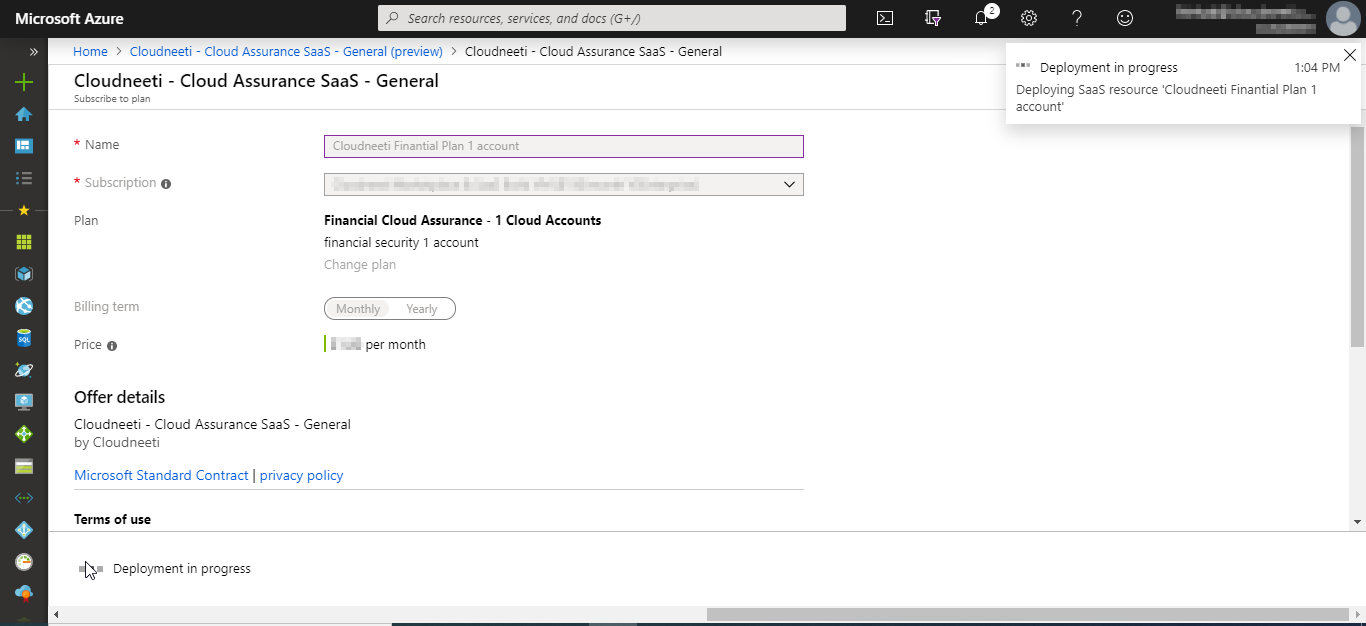Open the Directory and subscription filter

pyautogui.click(x=932, y=18)
